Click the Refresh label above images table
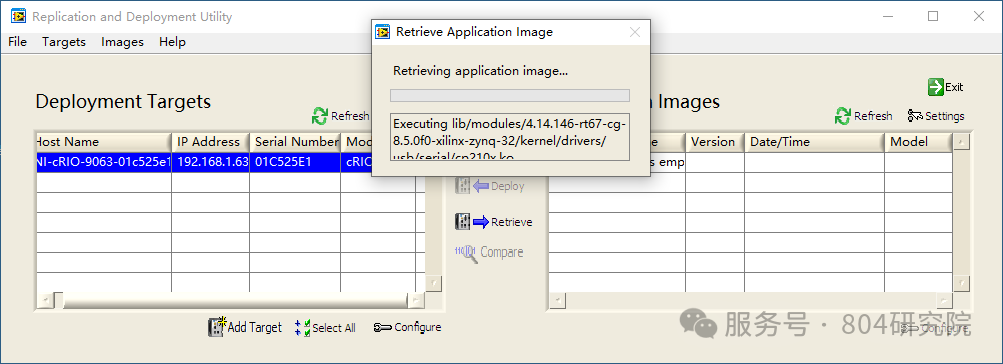 [873, 116]
